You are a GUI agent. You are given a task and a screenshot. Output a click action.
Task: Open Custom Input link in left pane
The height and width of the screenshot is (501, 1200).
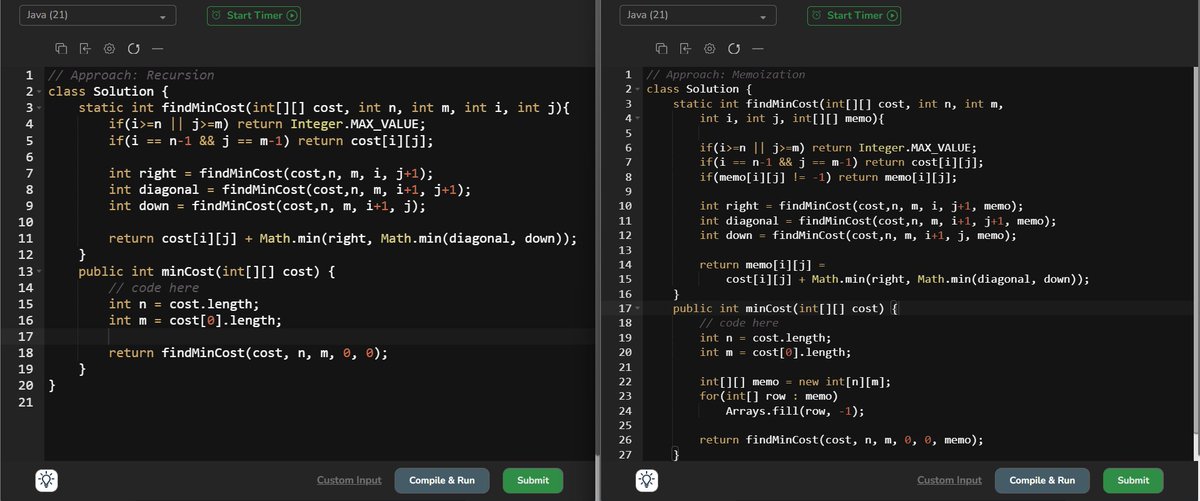tap(349, 480)
